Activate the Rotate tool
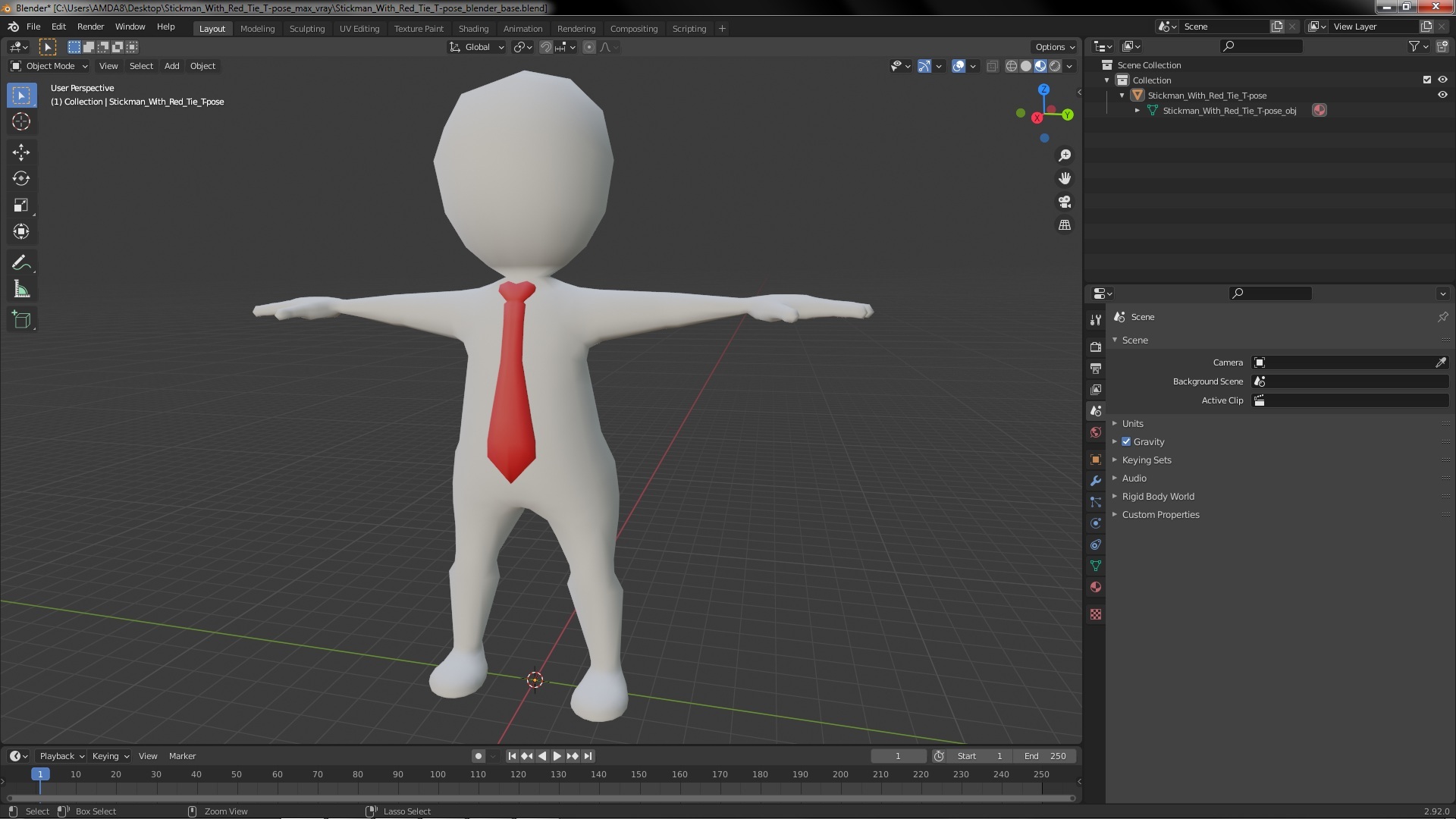The height and width of the screenshot is (819, 1456). tap(21, 179)
